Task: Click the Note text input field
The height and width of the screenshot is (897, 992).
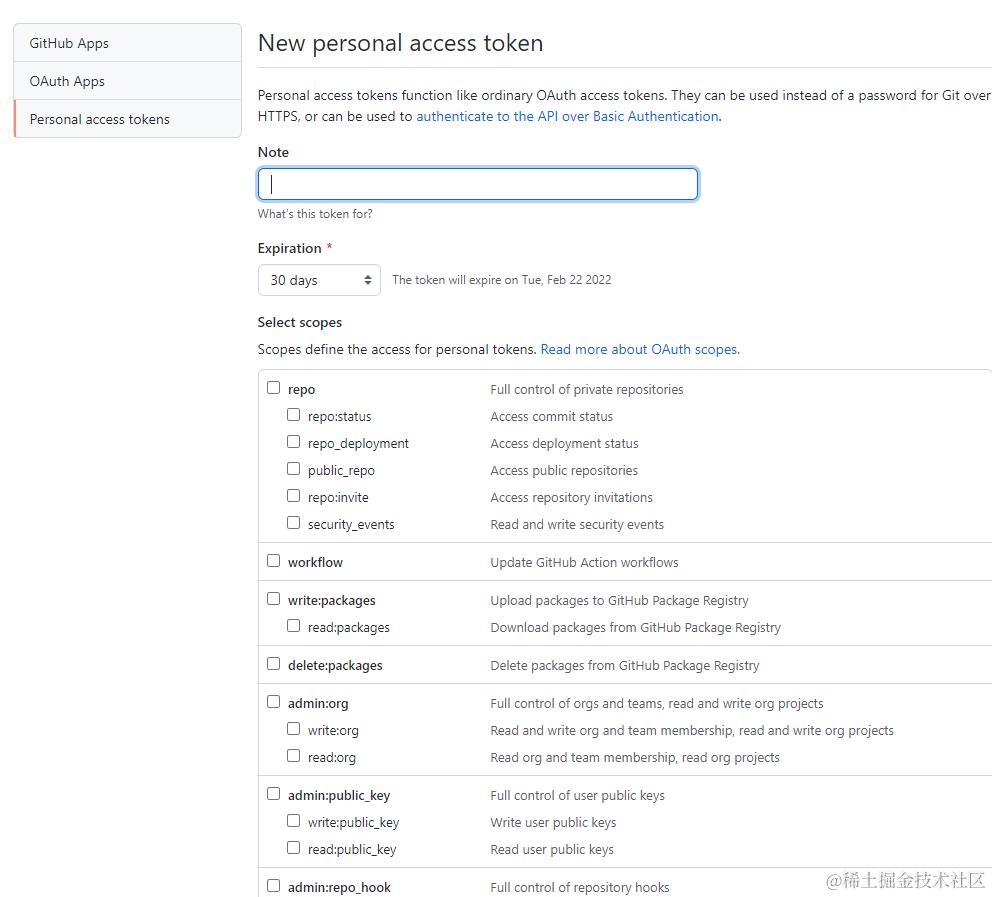Action: 478,184
